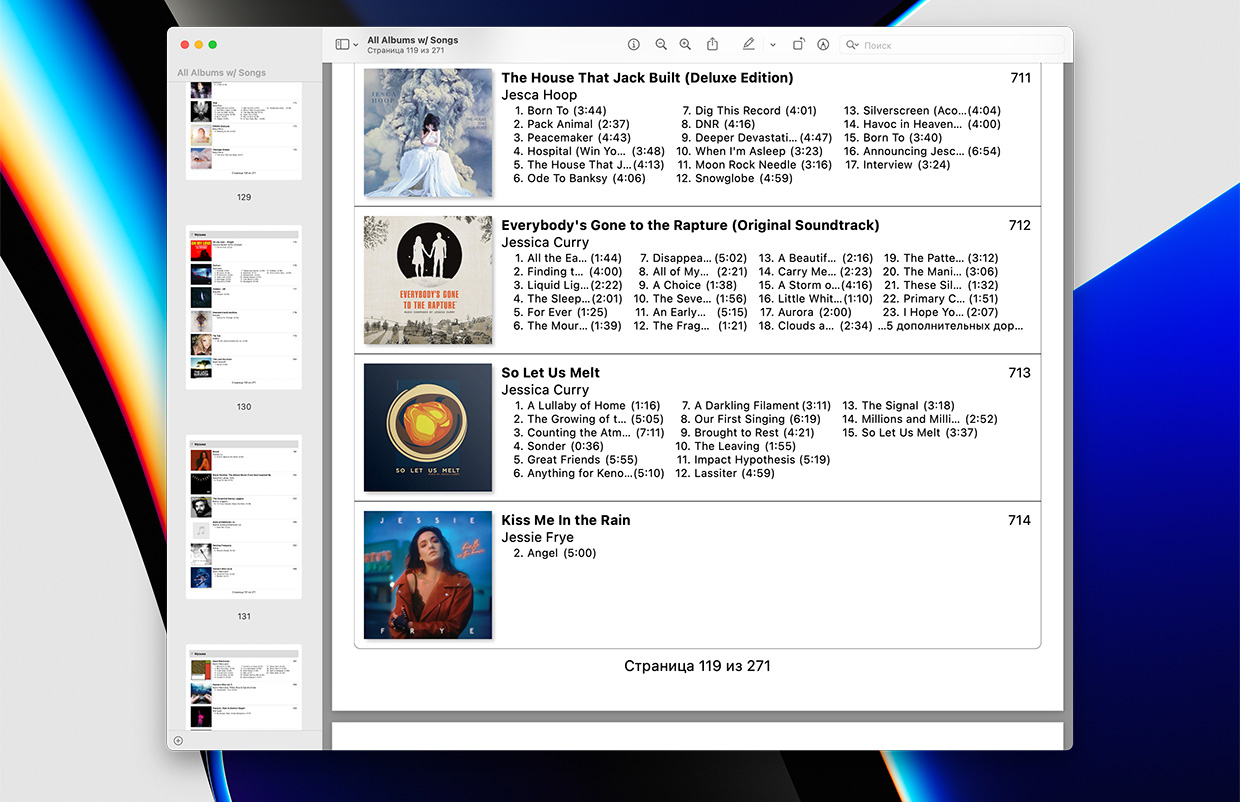Click track 12. Snowglobe (4:59)

click(734, 178)
